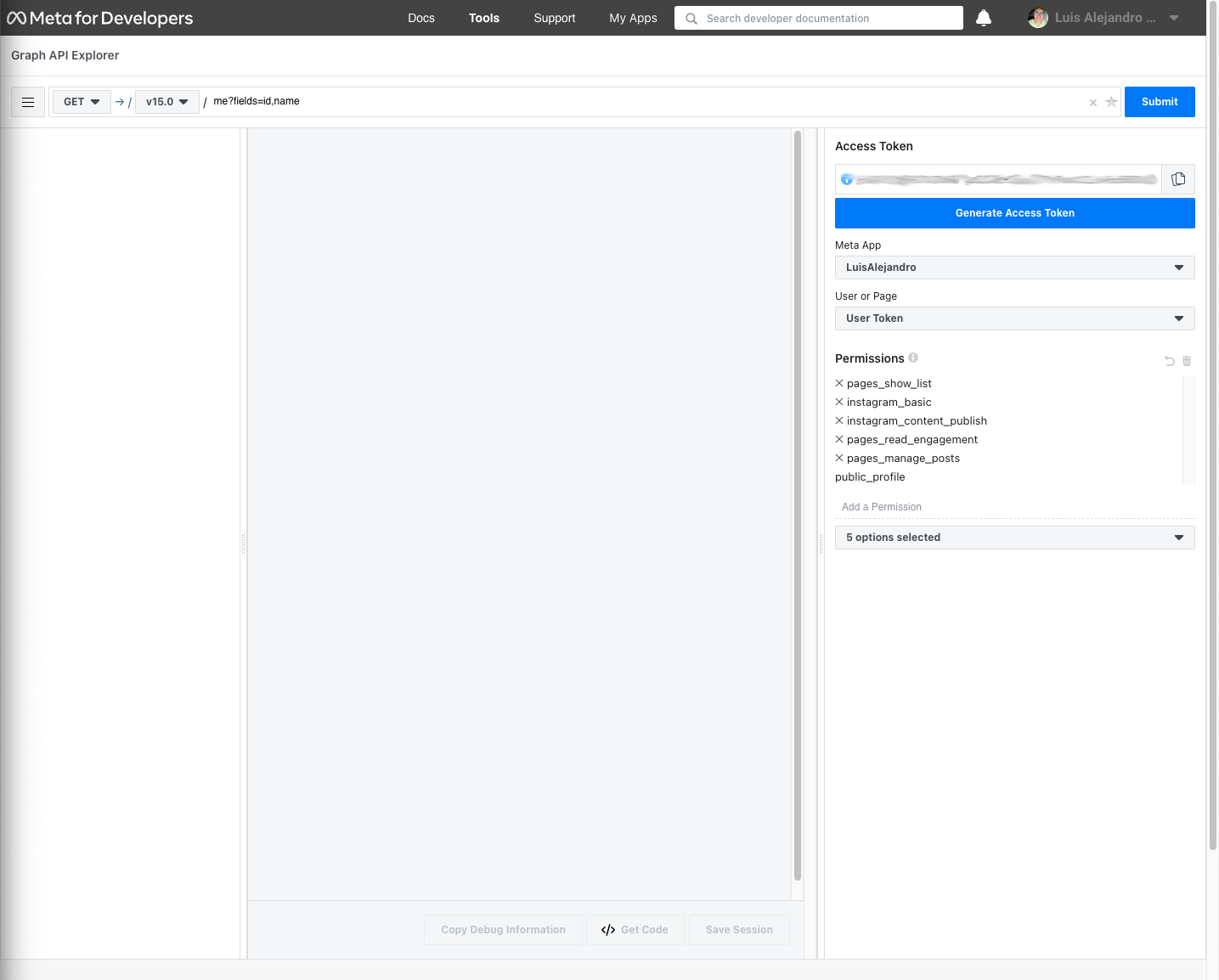Click the Permissions info icon
The width and height of the screenshot is (1219, 980).
pos(913,358)
